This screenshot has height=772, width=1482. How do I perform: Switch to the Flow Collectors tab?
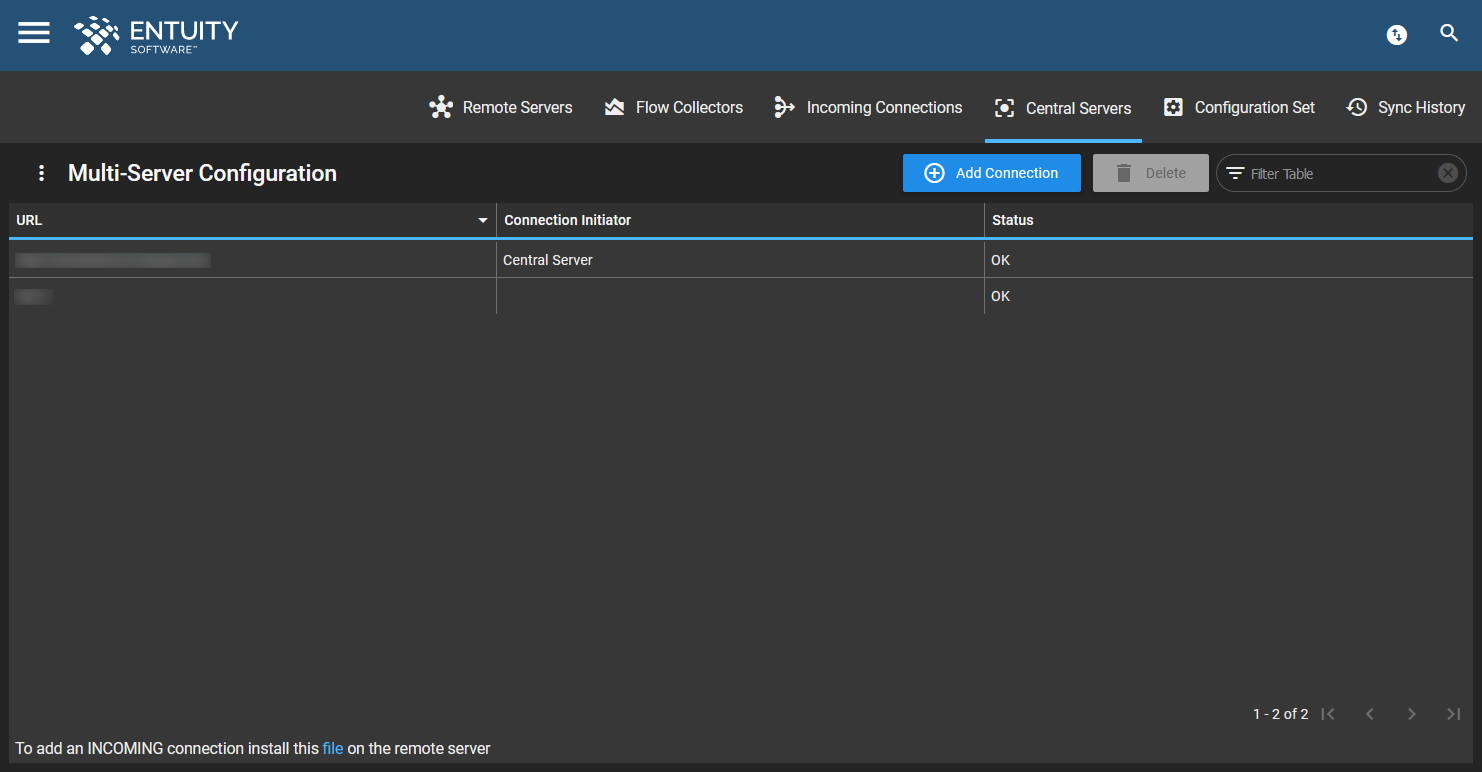673,107
